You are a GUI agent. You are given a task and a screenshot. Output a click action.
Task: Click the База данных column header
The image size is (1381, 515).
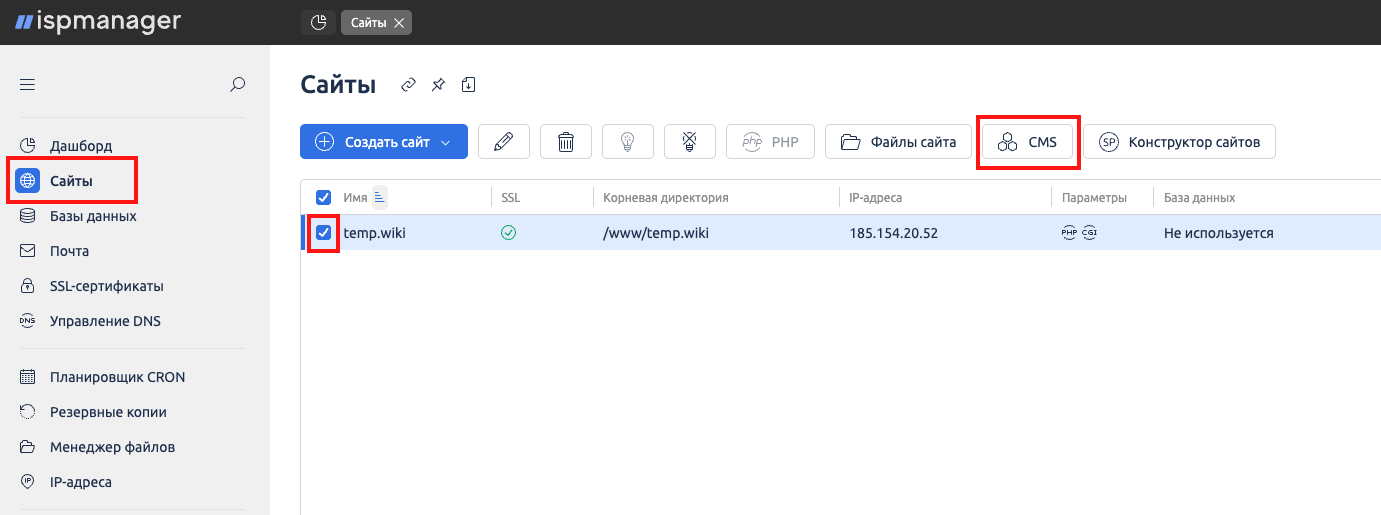[1199, 198]
